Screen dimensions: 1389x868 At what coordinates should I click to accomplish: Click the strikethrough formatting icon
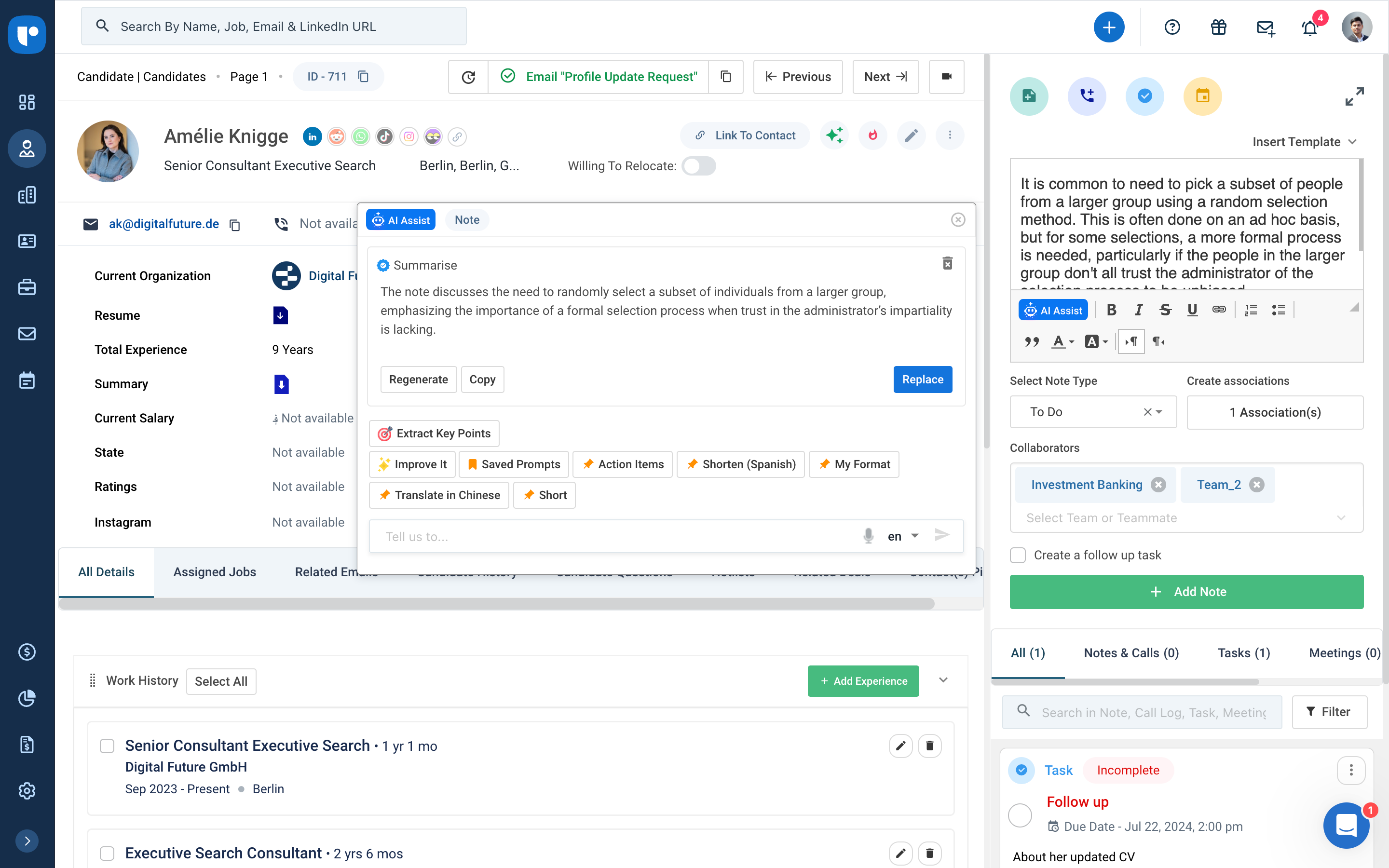coord(1165,310)
